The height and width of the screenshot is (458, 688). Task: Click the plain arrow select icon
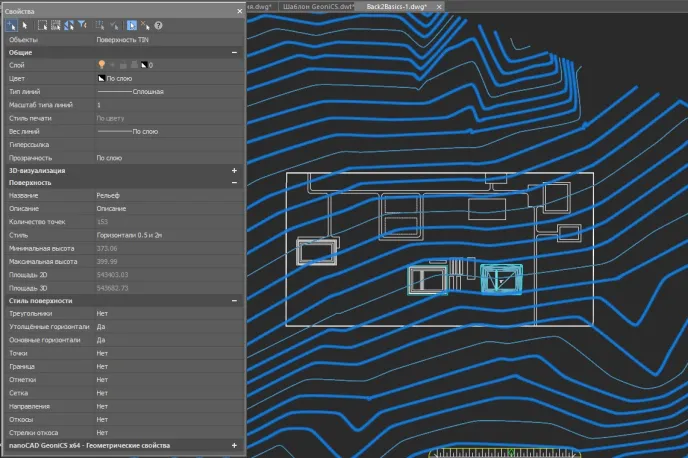click(24, 24)
